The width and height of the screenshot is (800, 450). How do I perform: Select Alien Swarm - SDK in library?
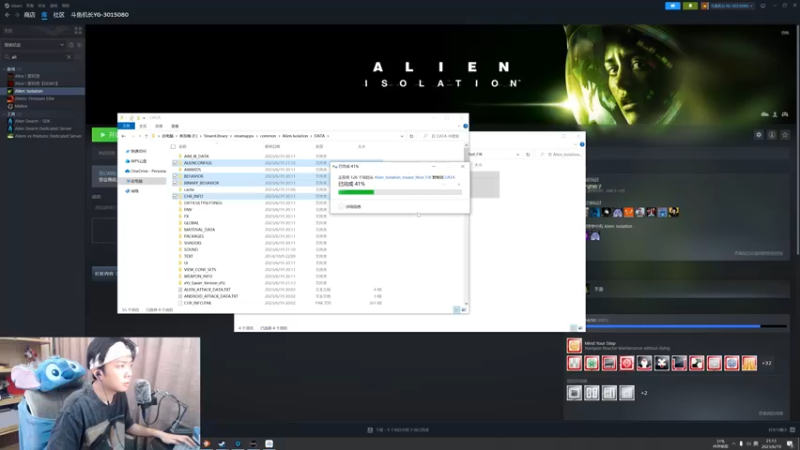click(x=32, y=121)
